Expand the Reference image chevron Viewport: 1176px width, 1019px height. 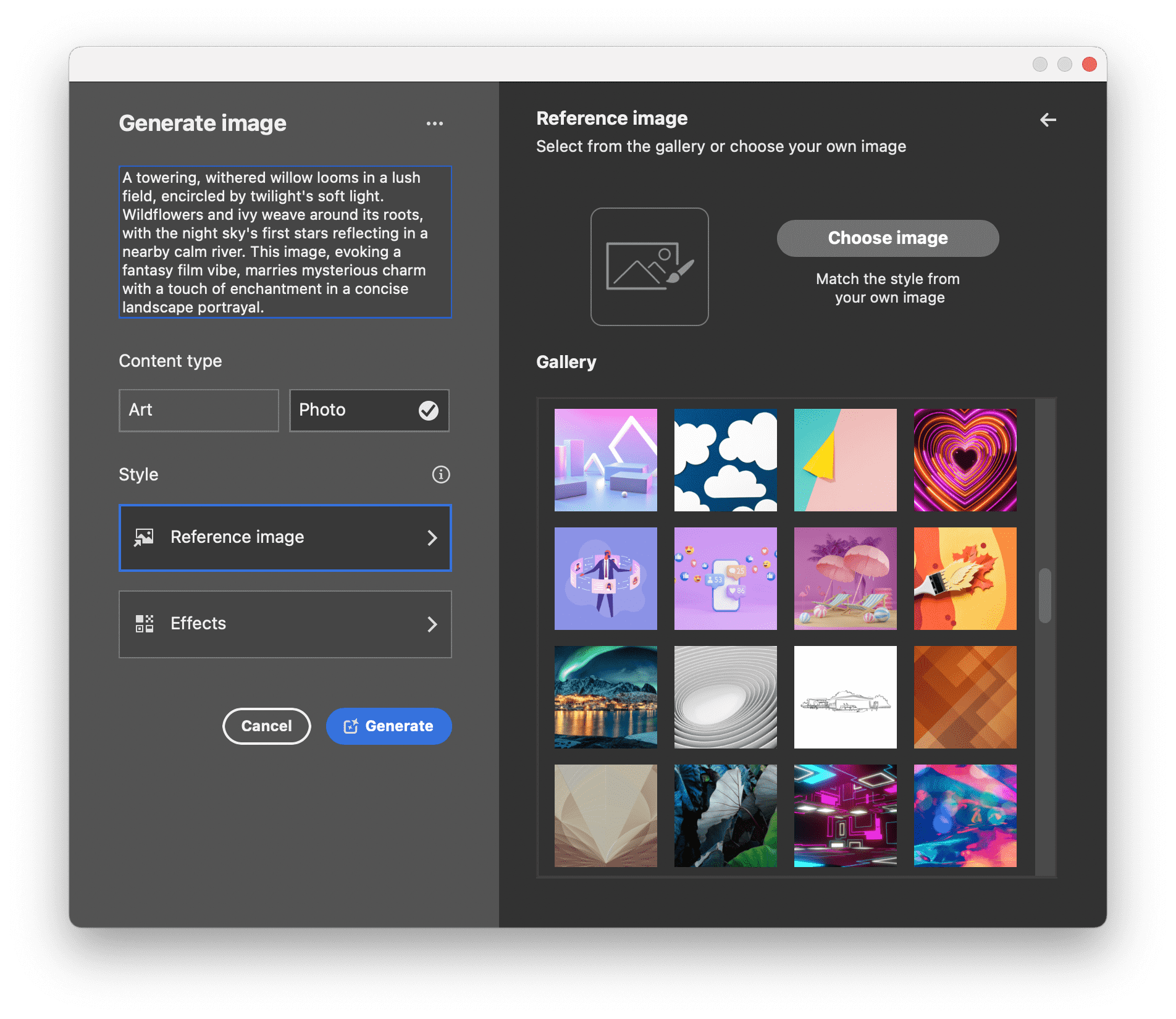coord(432,538)
